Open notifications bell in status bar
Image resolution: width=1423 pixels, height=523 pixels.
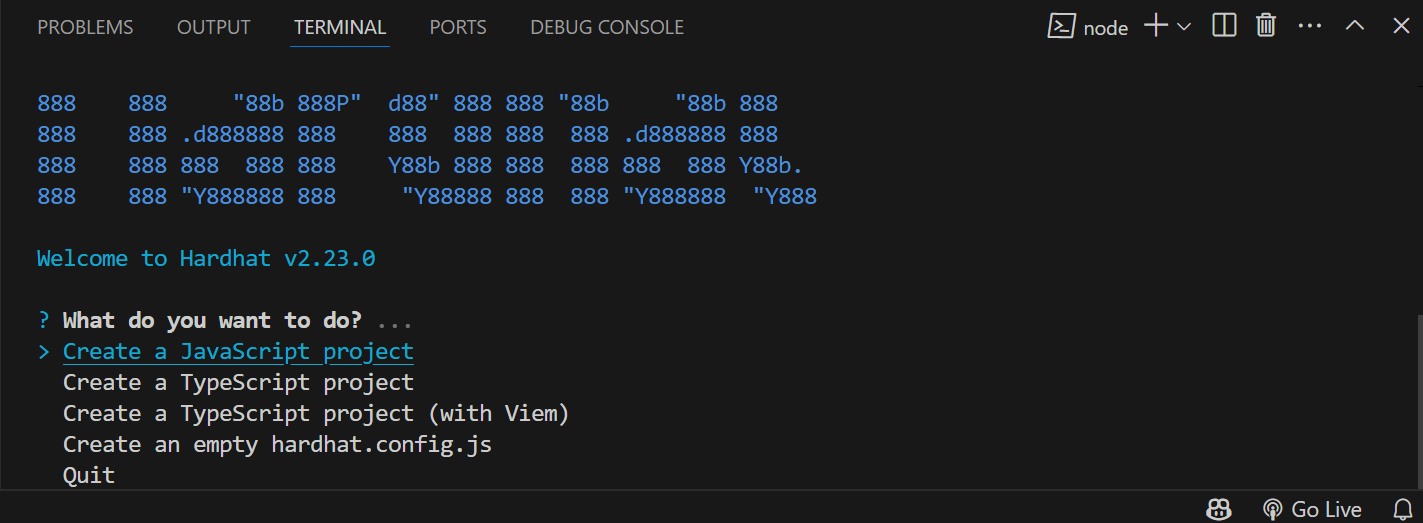click(1402, 509)
